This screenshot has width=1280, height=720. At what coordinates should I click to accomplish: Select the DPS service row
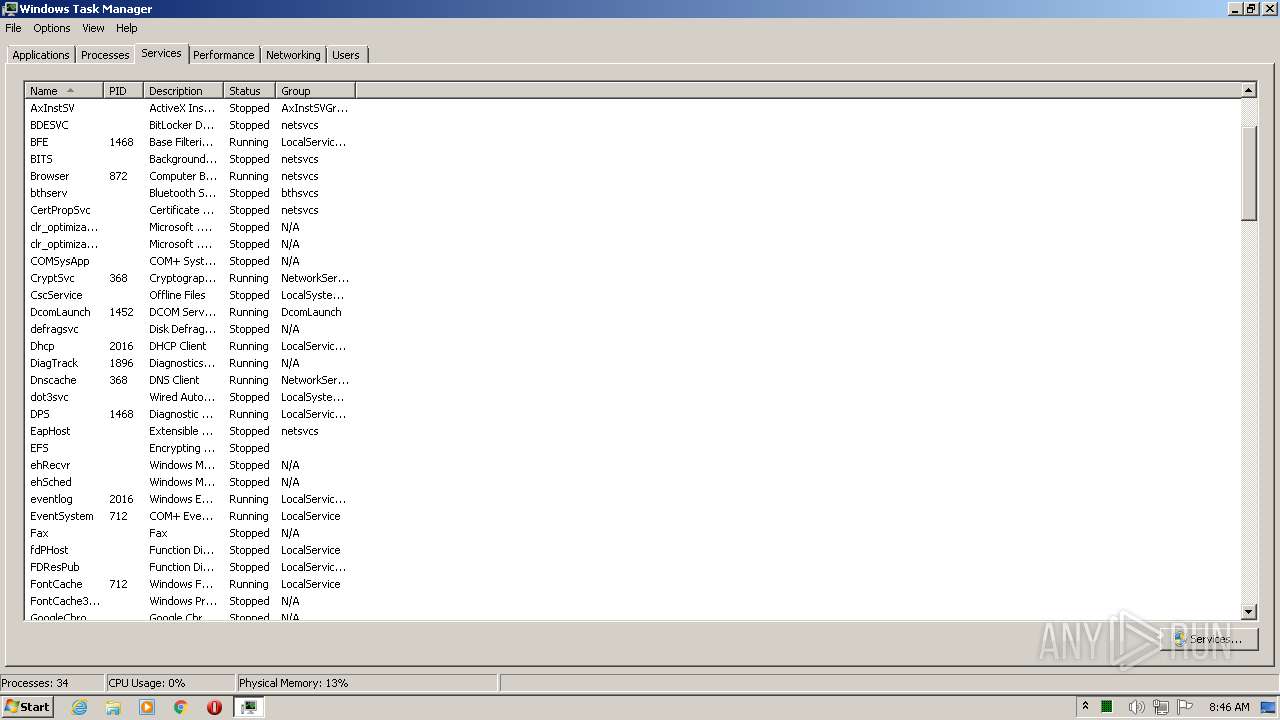(190, 414)
